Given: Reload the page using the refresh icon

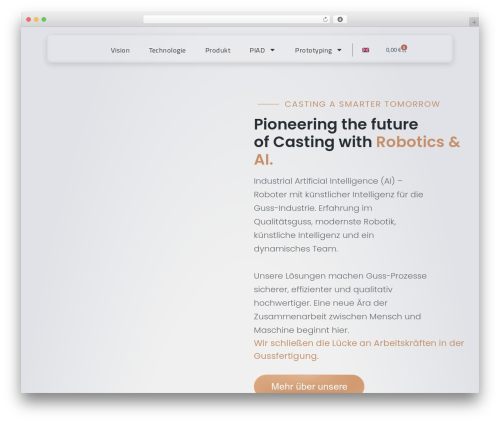Looking at the screenshot, I should click(325, 20).
